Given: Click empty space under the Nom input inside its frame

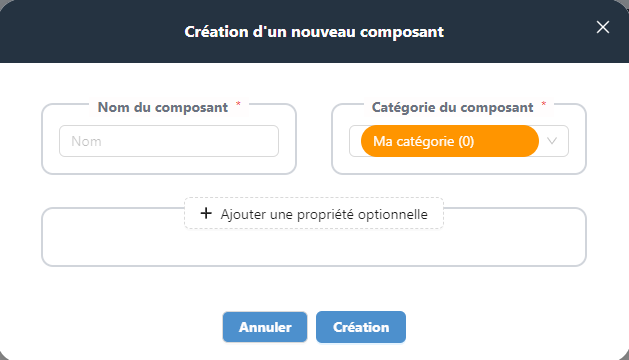Looking at the screenshot, I should click(x=169, y=165).
